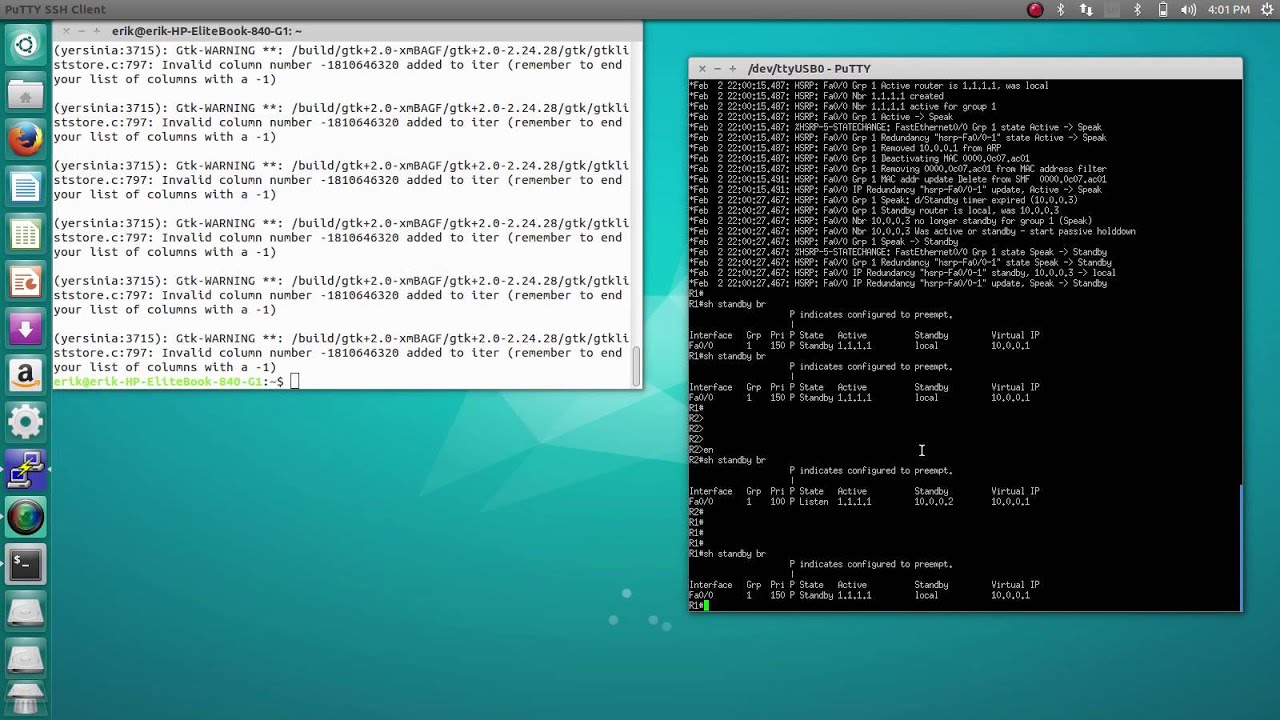Close the /dev/ttyUSB0 PuTTY window
The image size is (1280, 720).
(702, 68)
